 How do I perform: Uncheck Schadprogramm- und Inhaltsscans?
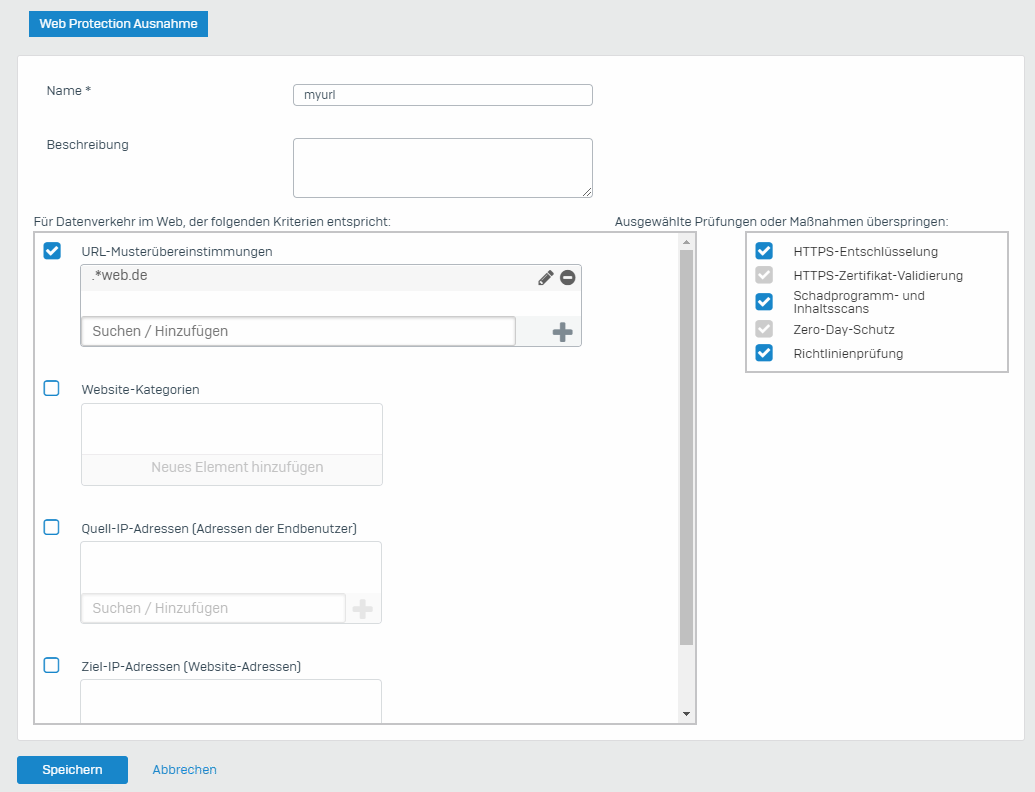[x=764, y=302]
